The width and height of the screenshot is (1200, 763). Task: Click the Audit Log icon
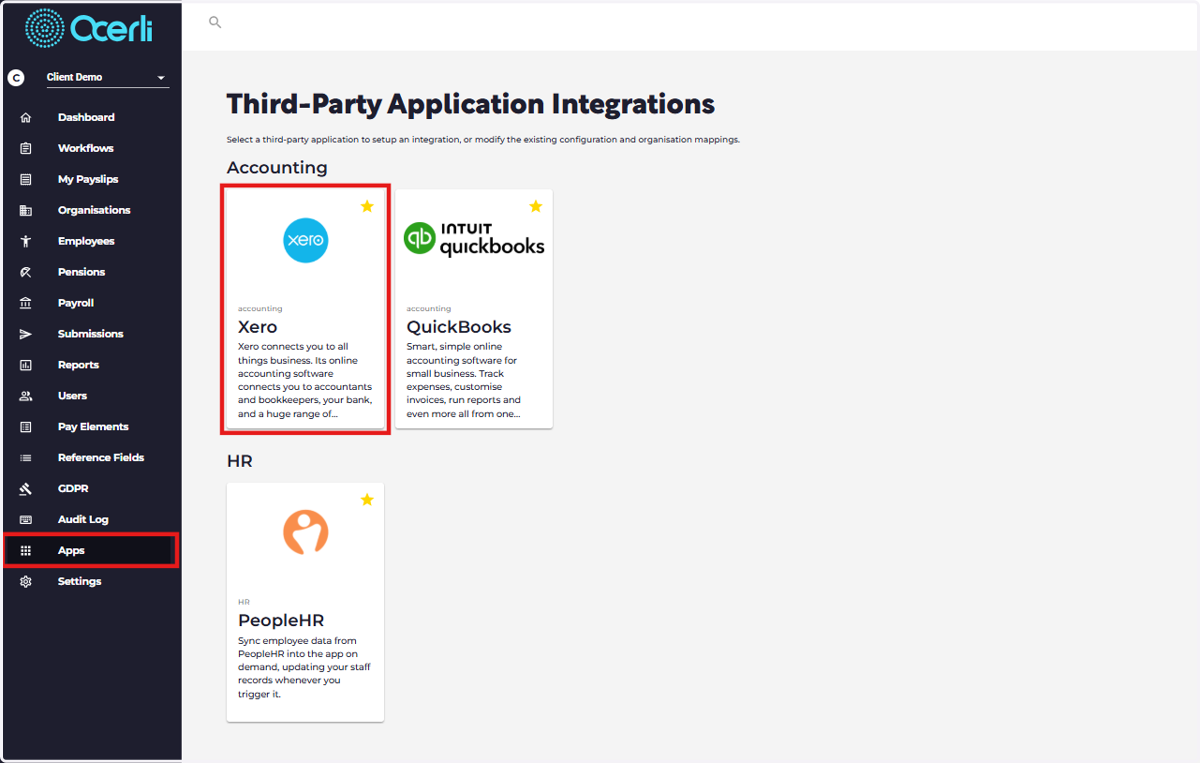pos(26,520)
